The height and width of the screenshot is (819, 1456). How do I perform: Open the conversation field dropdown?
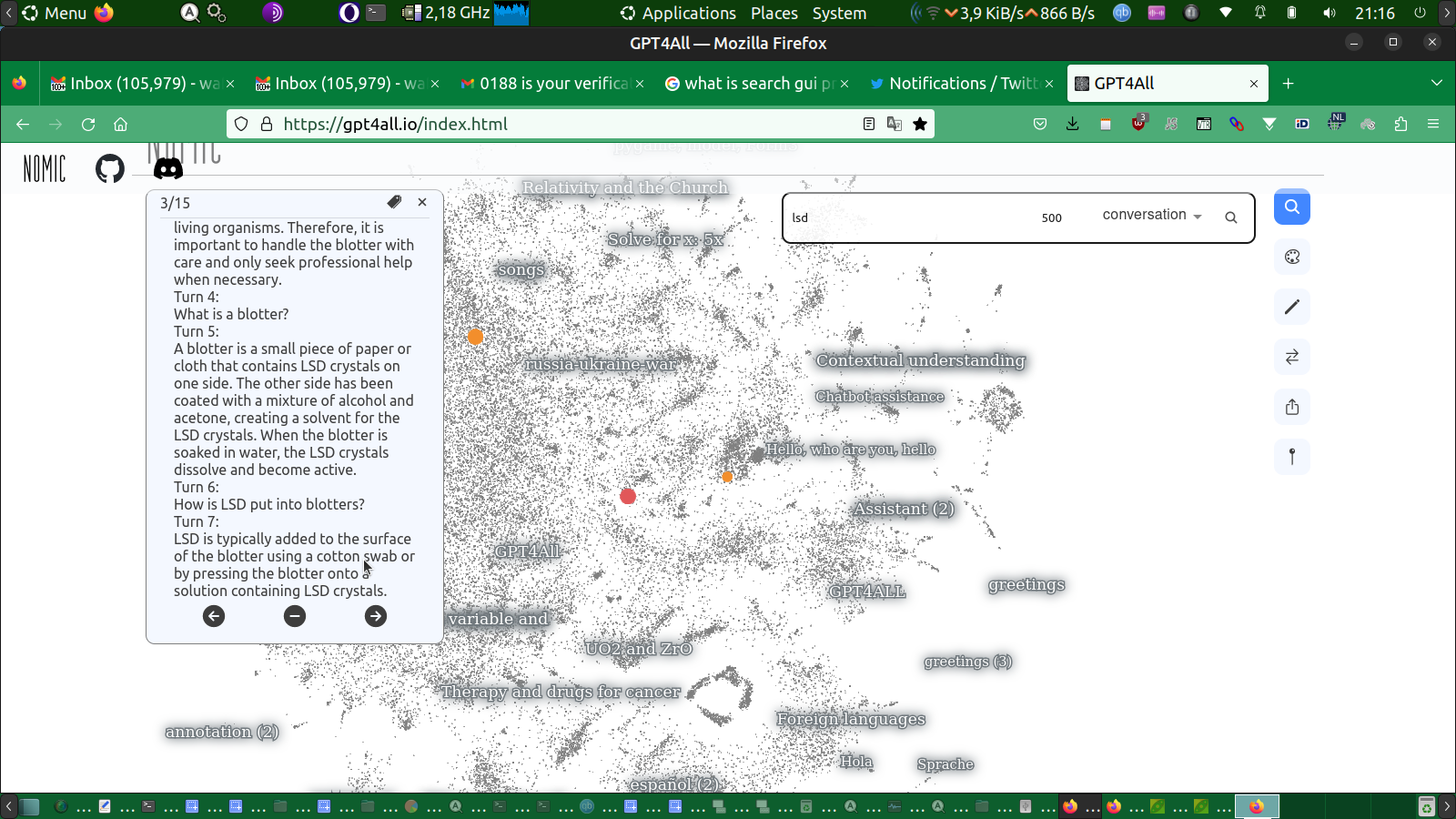coord(1152,216)
